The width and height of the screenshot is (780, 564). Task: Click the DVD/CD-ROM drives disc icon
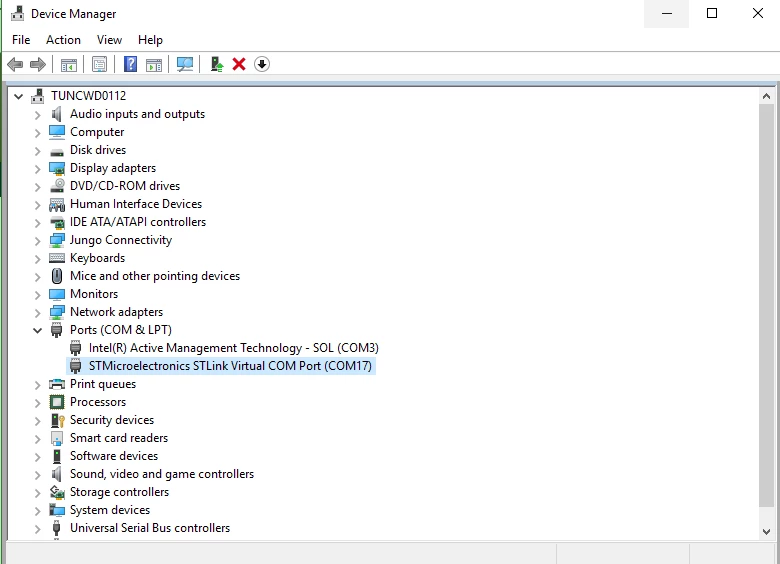[57, 186]
